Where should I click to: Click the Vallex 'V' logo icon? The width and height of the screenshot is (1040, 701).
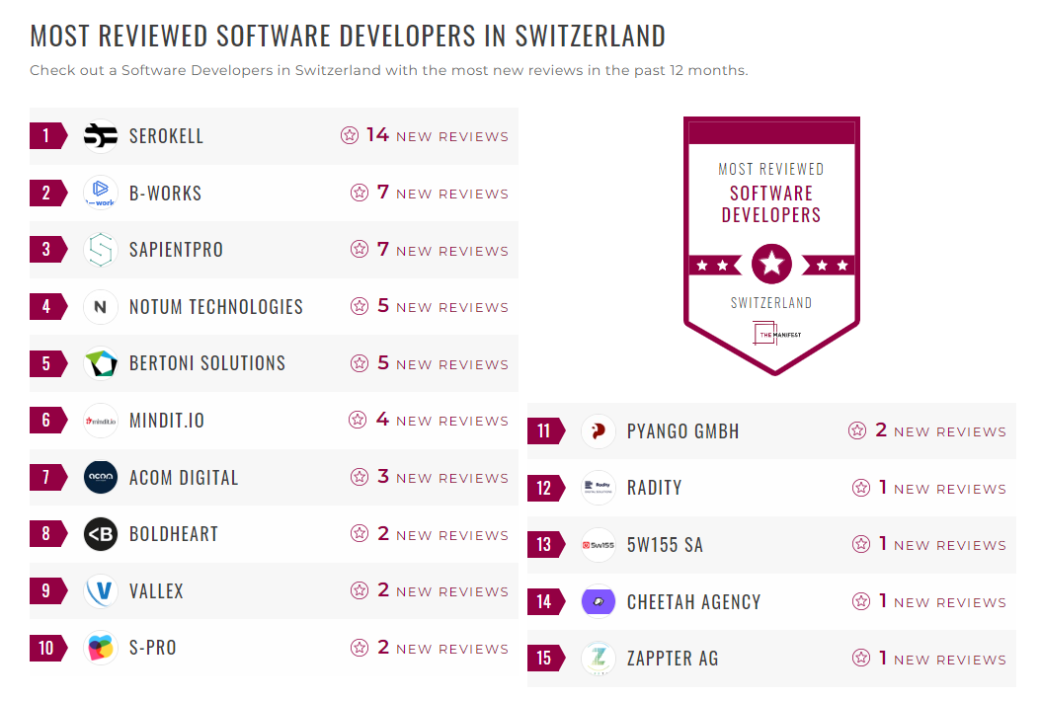tap(99, 591)
